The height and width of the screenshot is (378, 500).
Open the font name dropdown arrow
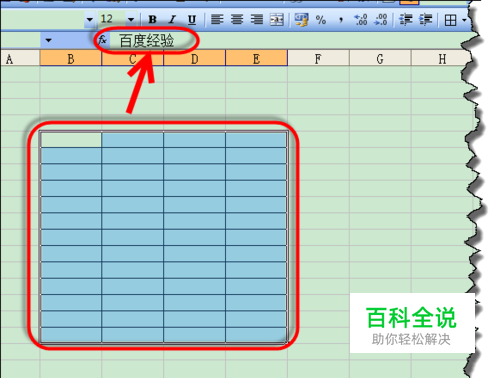89,20
